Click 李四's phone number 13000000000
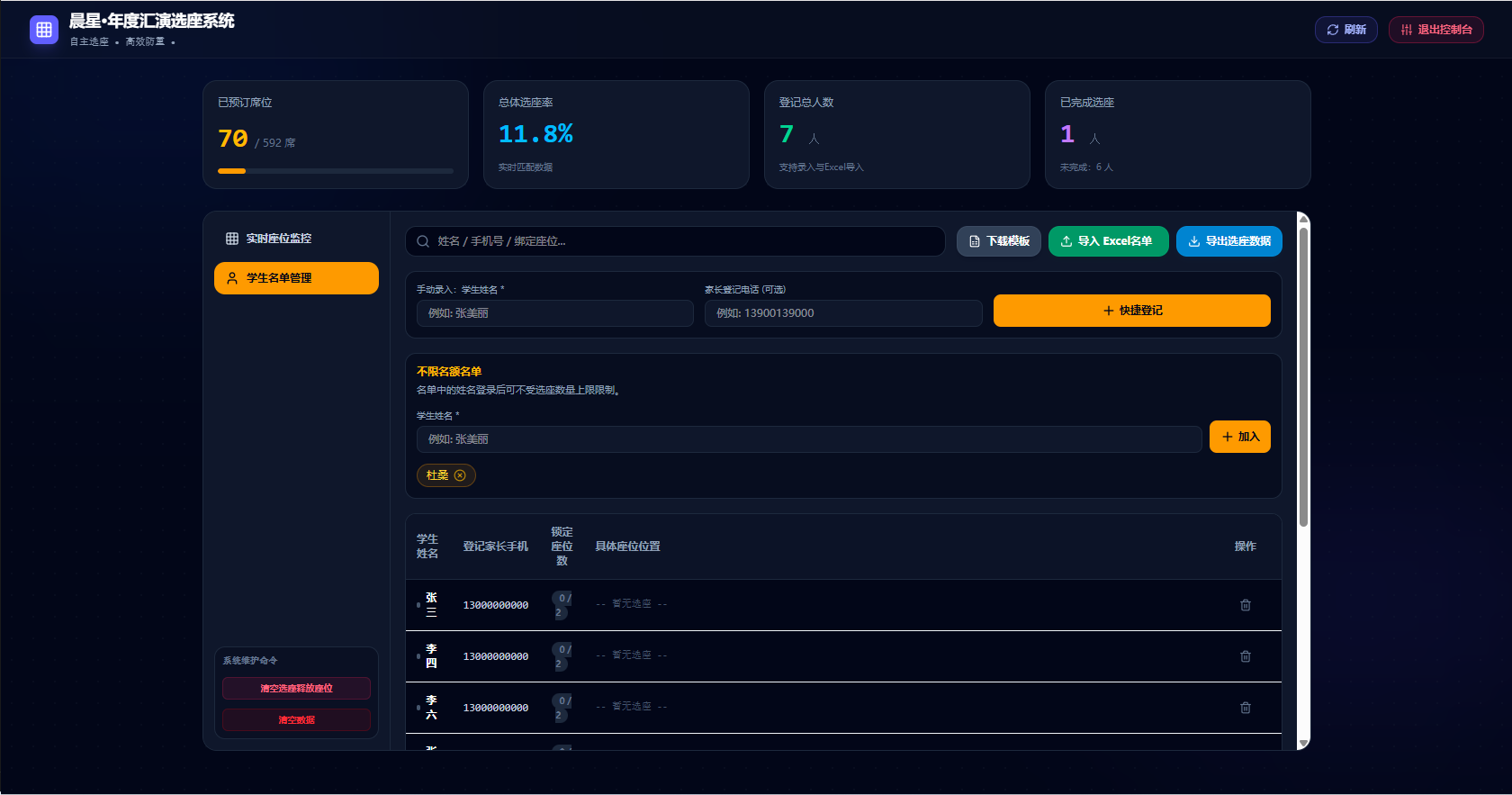1512x795 pixels. point(496,656)
